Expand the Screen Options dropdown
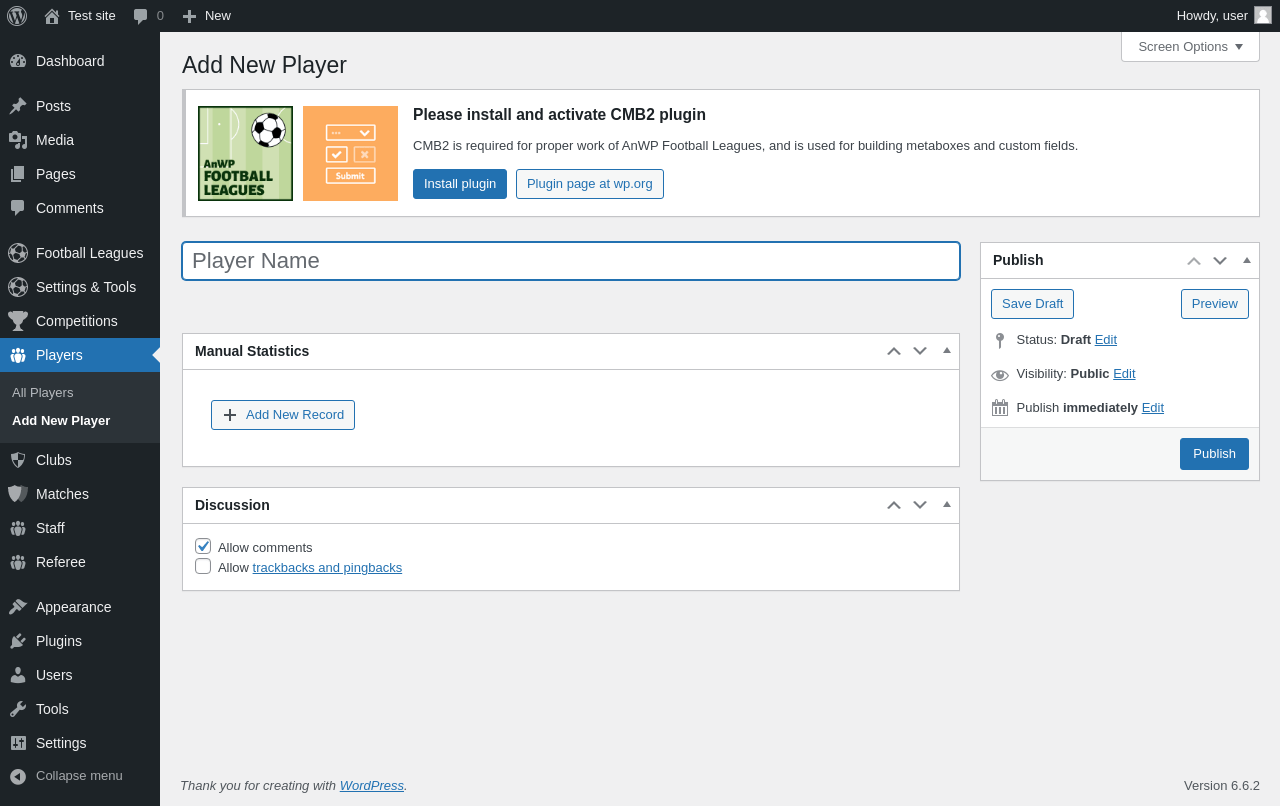The image size is (1280, 806). click(x=1190, y=46)
